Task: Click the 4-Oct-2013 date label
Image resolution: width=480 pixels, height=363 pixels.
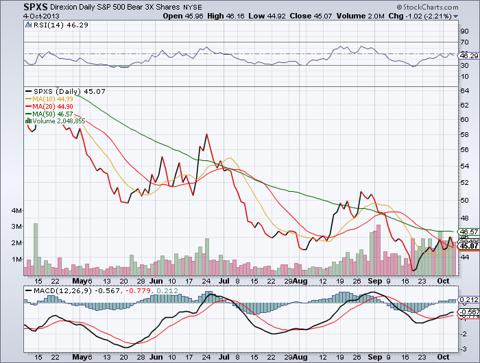Action: pos(41,16)
